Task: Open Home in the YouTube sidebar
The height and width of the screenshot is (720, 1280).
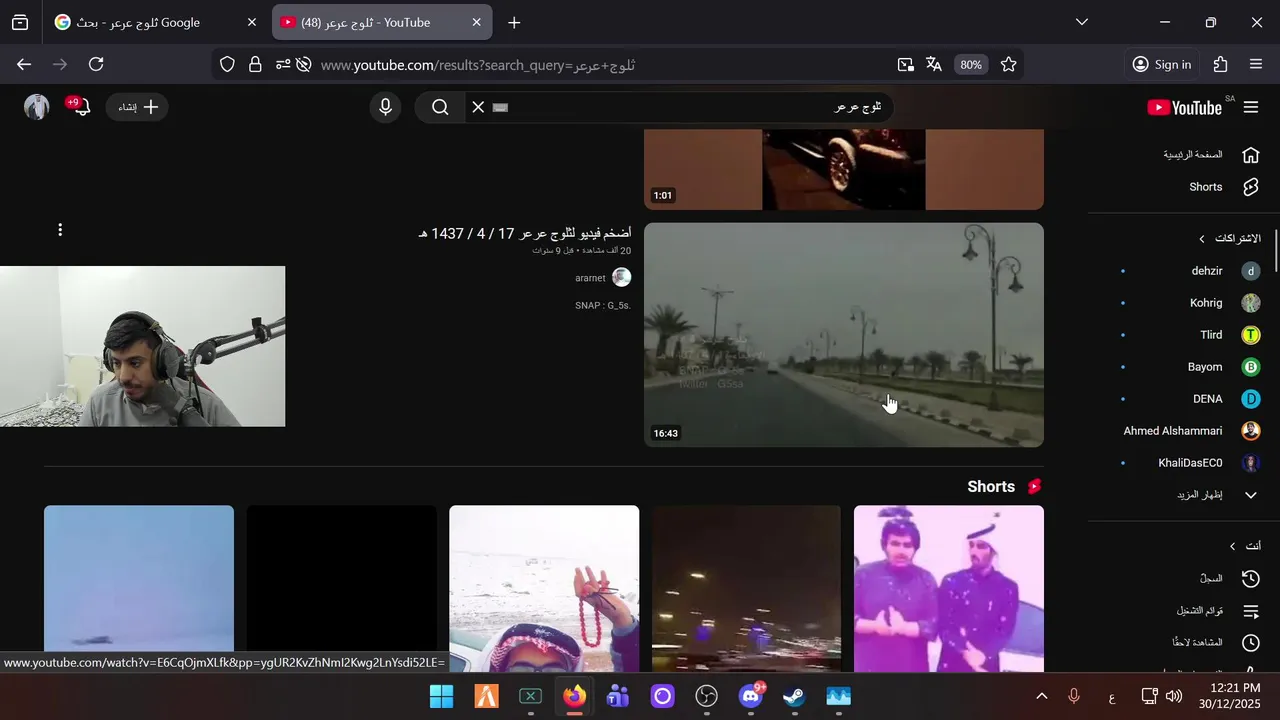Action: pyautogui.click(x=1212, y=155)
